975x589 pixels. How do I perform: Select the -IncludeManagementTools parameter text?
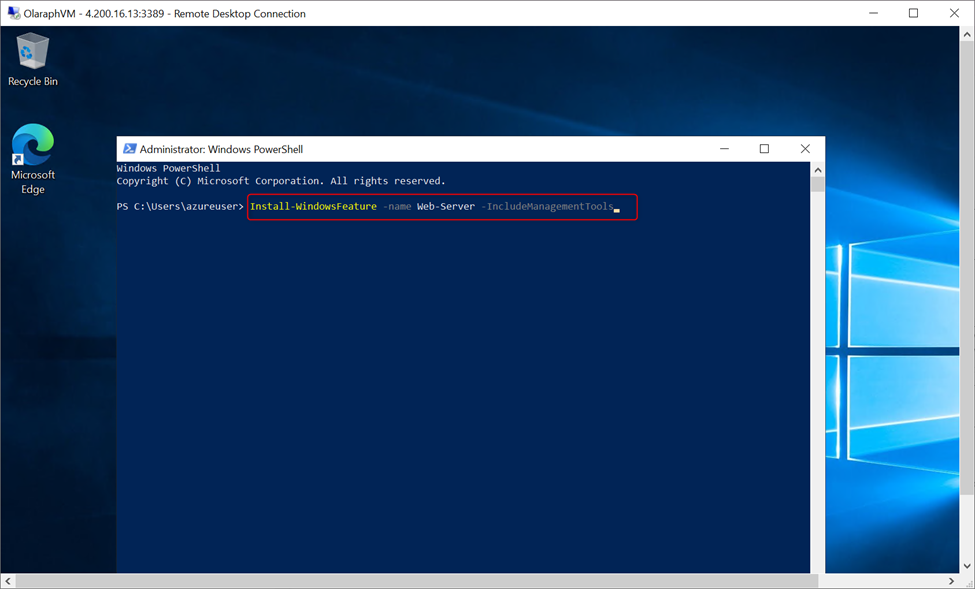point(548,206)
